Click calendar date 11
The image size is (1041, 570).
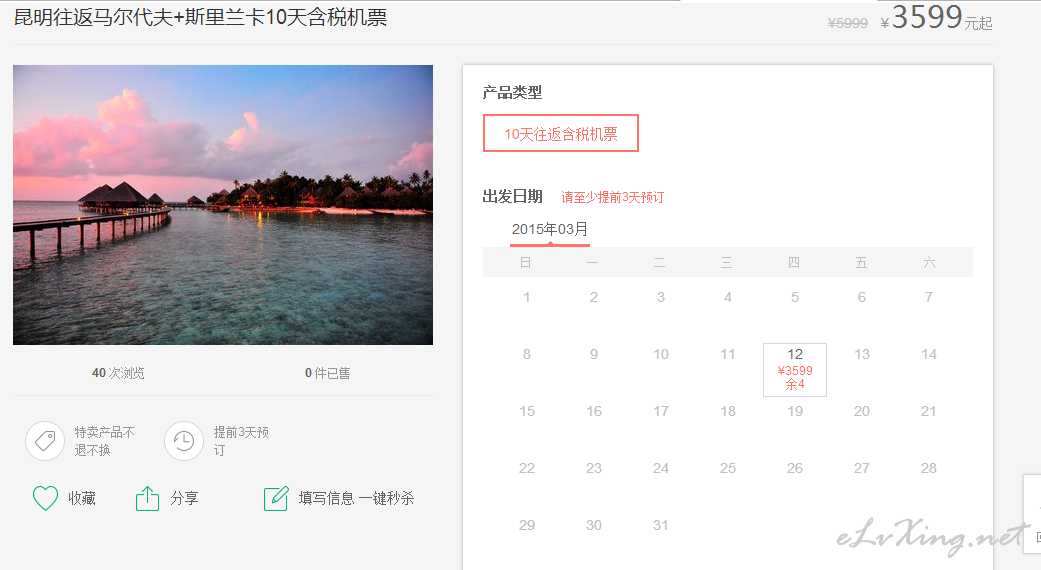[x=728, y=354]
